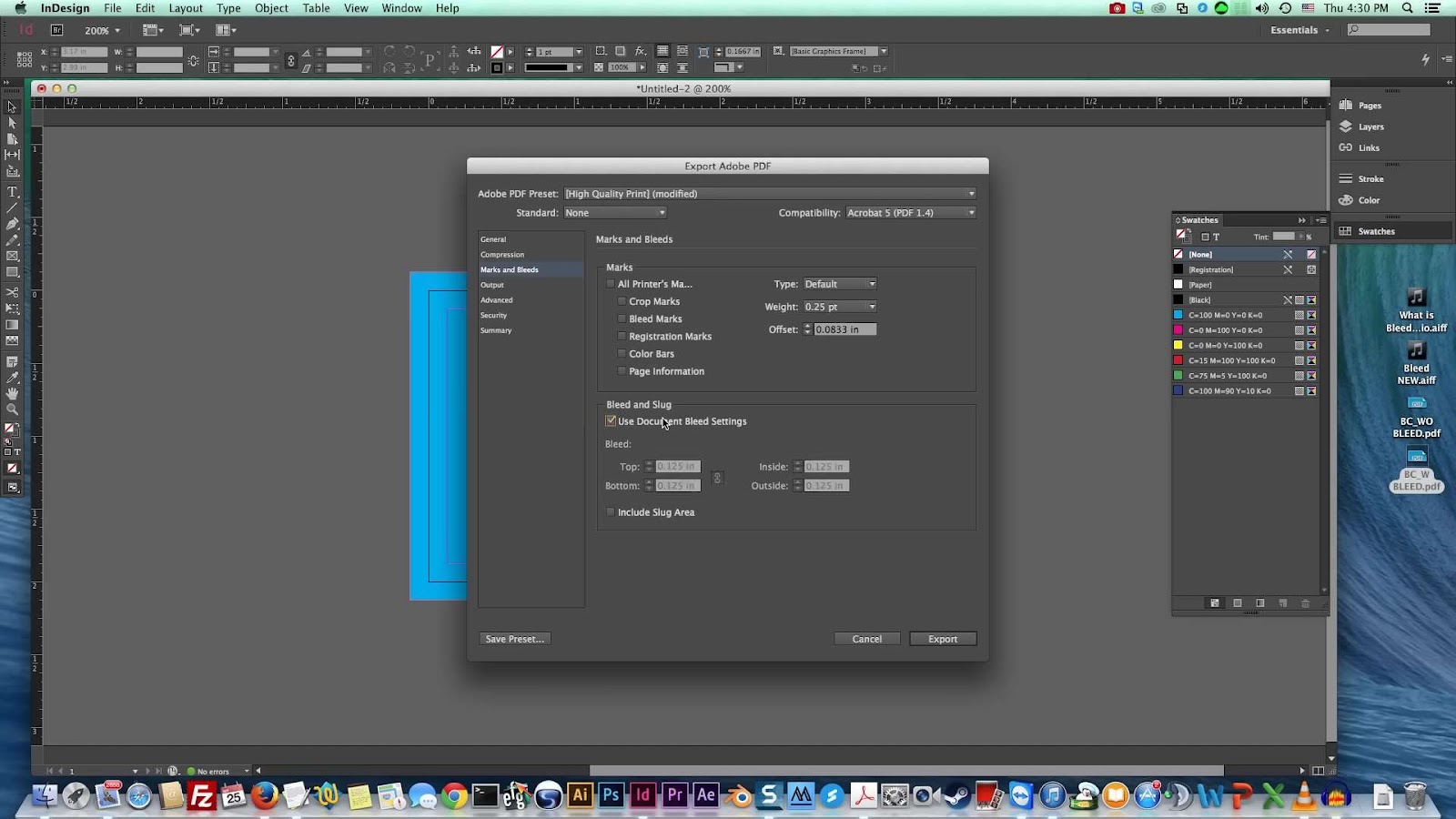Viewport: 1456px width, 819px height.
Task: Open the marks Weight dropdown
Action: (840, 307)
